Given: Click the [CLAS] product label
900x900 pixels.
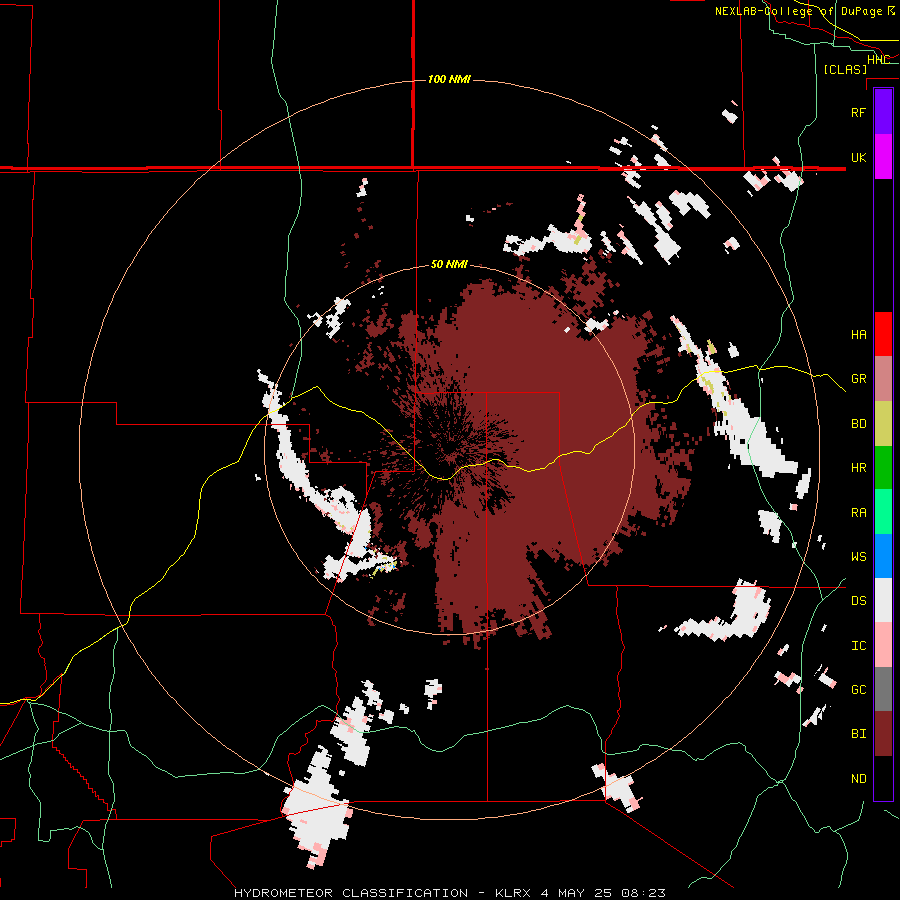Looking at the screenshot, I should coord(845,69).
